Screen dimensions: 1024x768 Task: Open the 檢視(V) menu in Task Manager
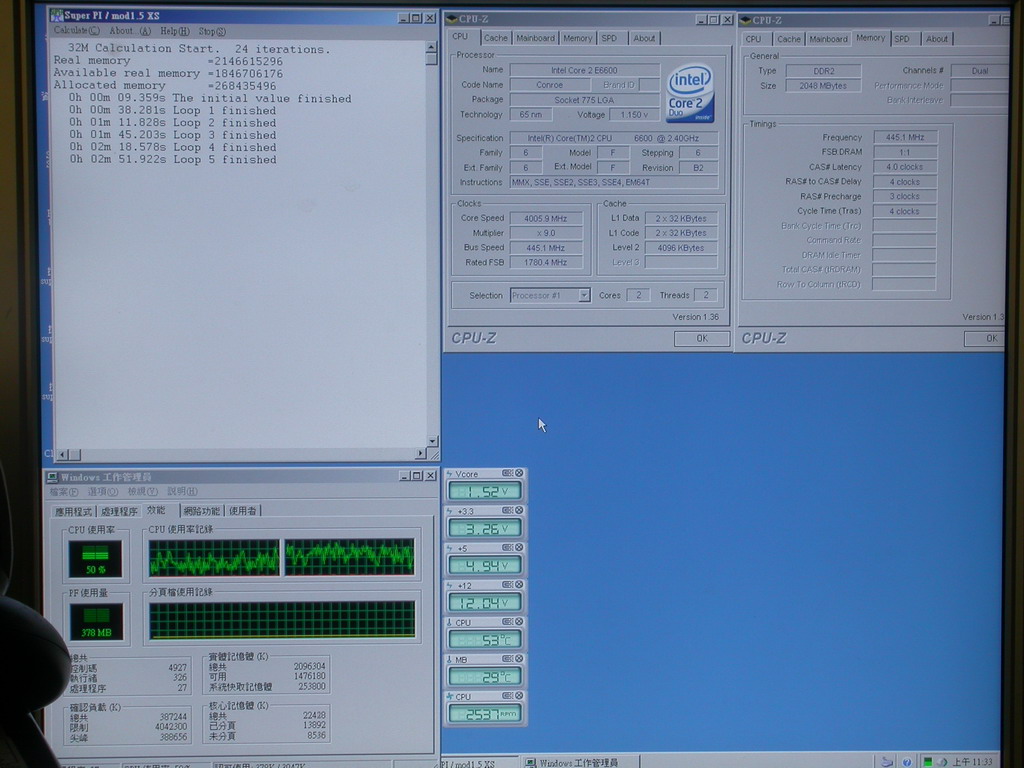pos(142,492)
